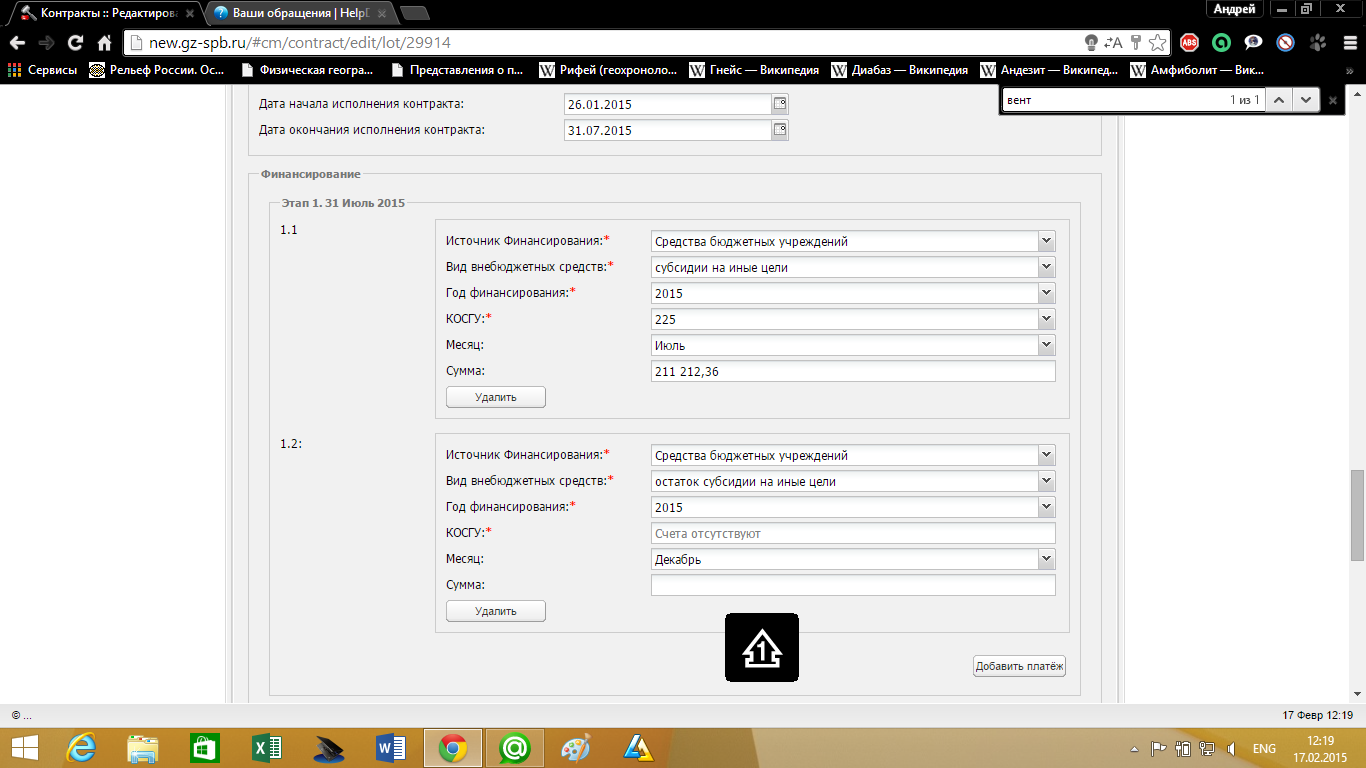1366x768 pixels.
Task: Open Word from taskbar
Action: click(x=390, y=748)
